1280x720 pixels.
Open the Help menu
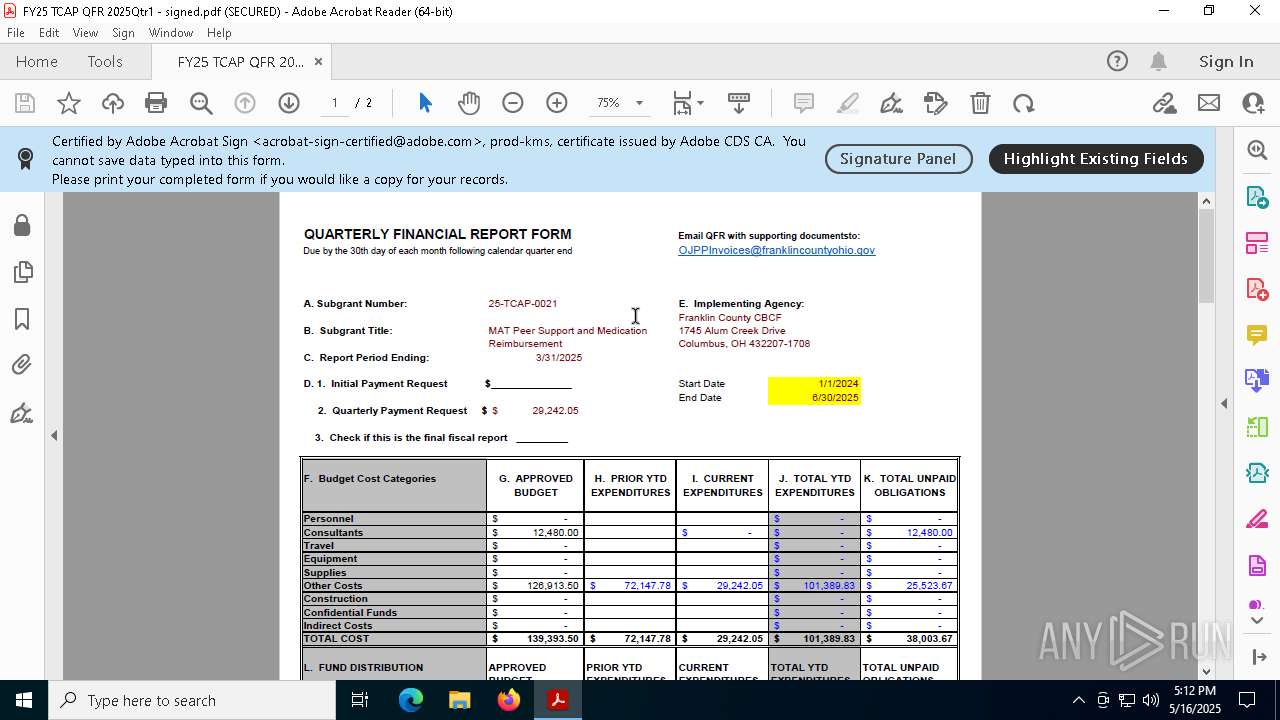pyautogui.click(x=219, y=33)
